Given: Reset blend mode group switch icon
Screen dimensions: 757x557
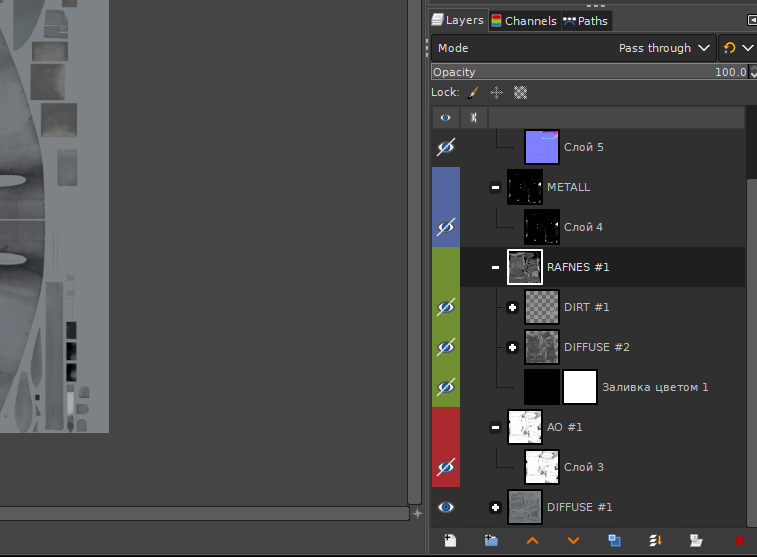Looking at the screenshot, I should tap(729, 48).
